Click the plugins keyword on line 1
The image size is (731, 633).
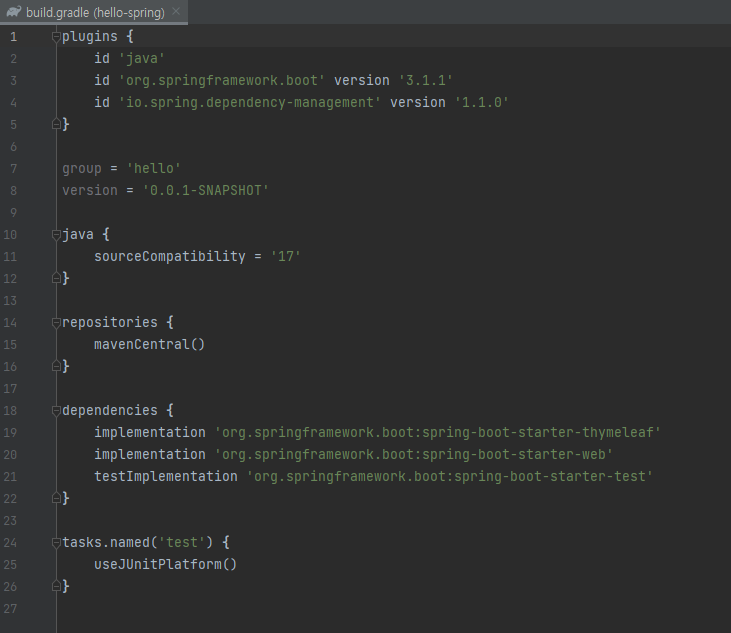tap(90, 37)
